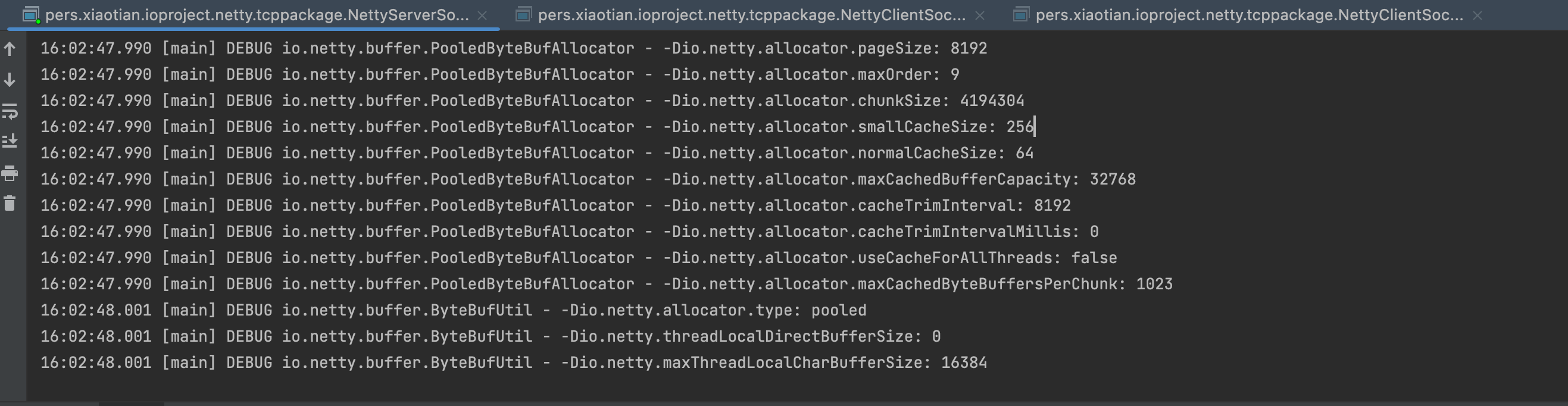
Task: Click the application icon on NettyServerSo... tab
Action: [x=30, y=15]
